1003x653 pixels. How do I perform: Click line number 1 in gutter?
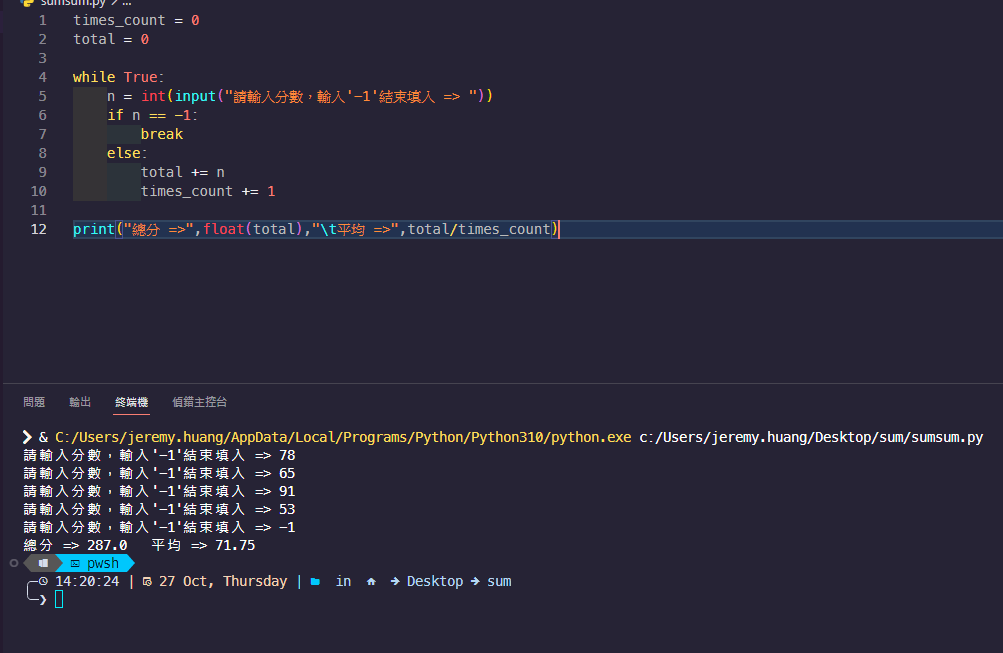coord(42,20)
